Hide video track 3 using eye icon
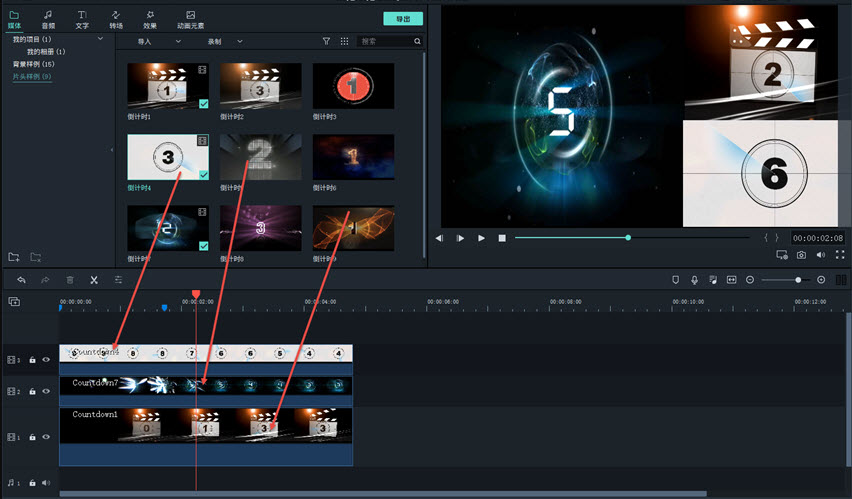 [46, 360]
